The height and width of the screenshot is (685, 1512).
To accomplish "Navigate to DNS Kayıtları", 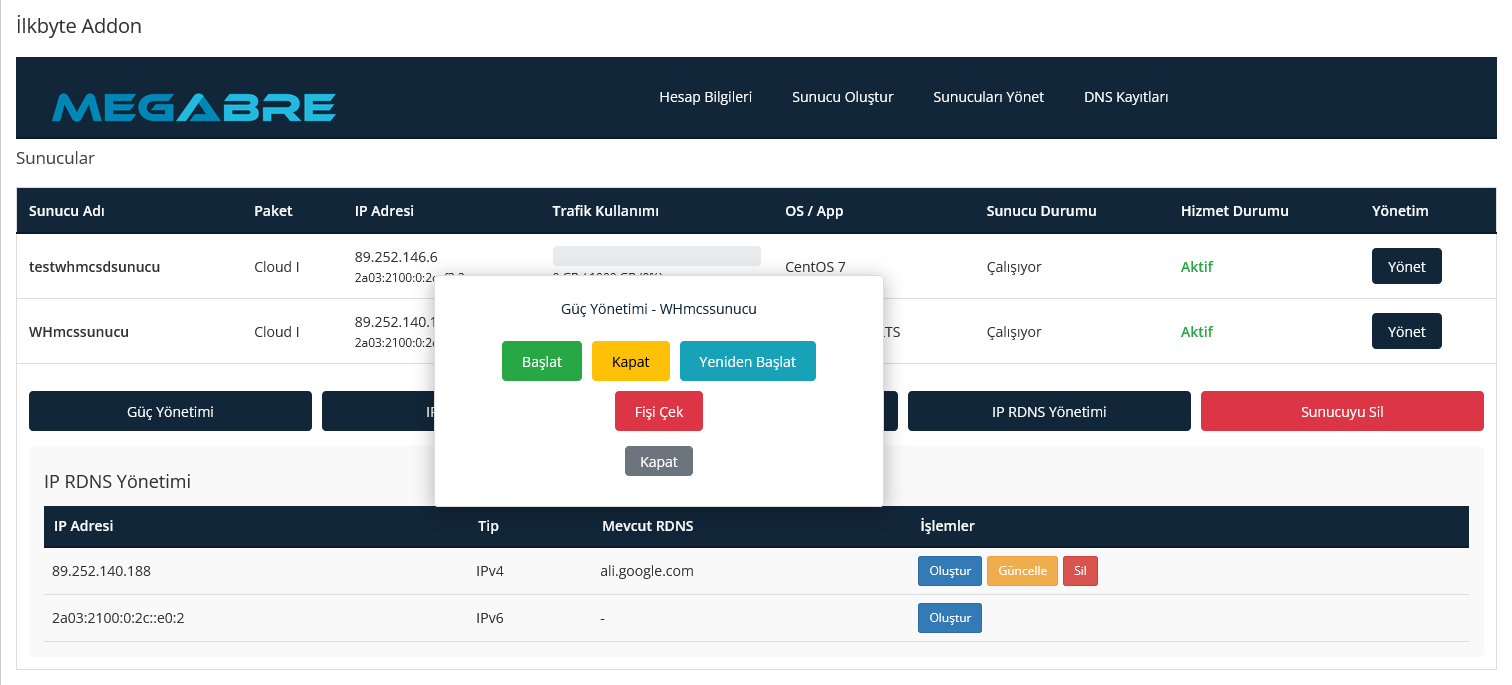I will (x=1126, y=97).
